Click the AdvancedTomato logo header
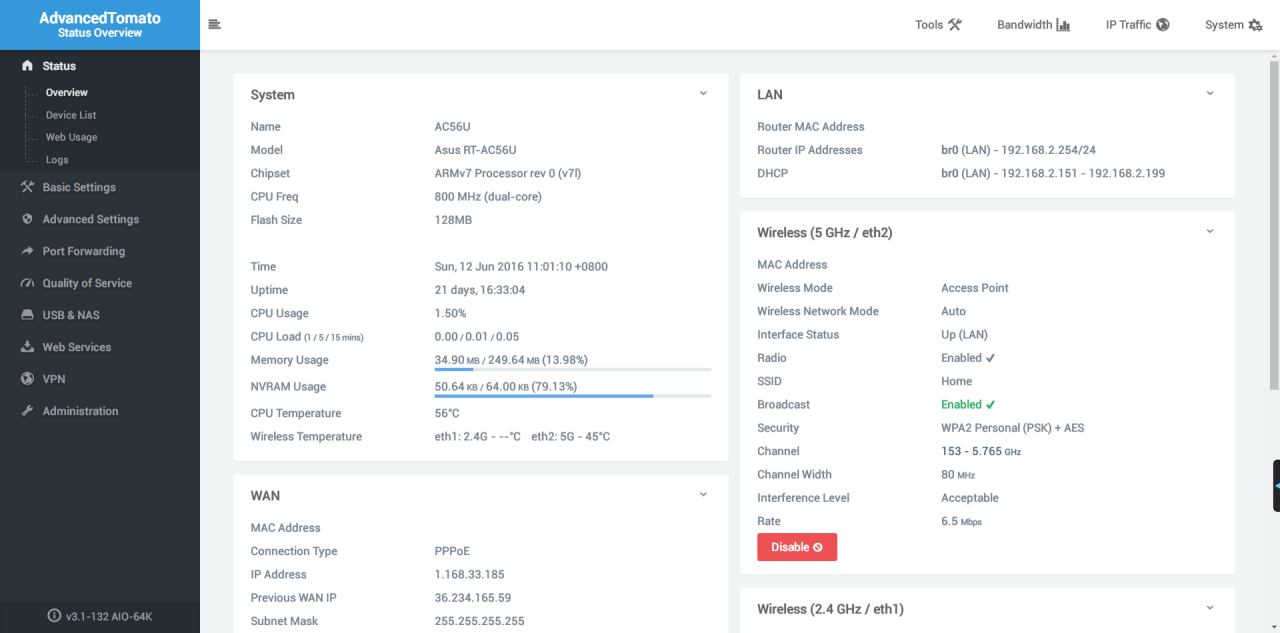Viewport: 1280px width, 633px height. 100,25
